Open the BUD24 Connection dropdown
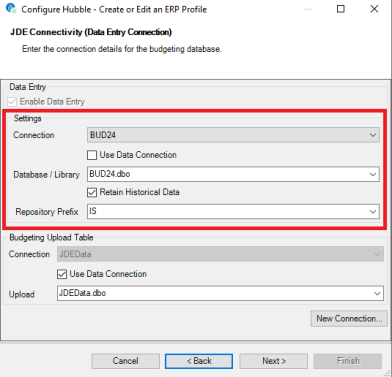The height and width of the screenshot is (377, 392). (x=233, y=135)
